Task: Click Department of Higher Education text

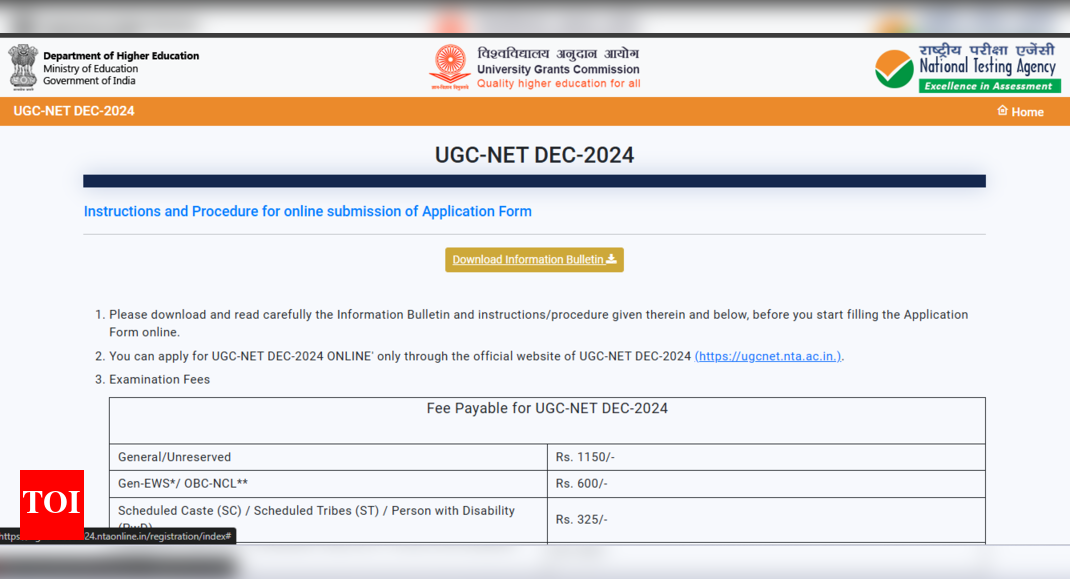Action: [121, 56]
